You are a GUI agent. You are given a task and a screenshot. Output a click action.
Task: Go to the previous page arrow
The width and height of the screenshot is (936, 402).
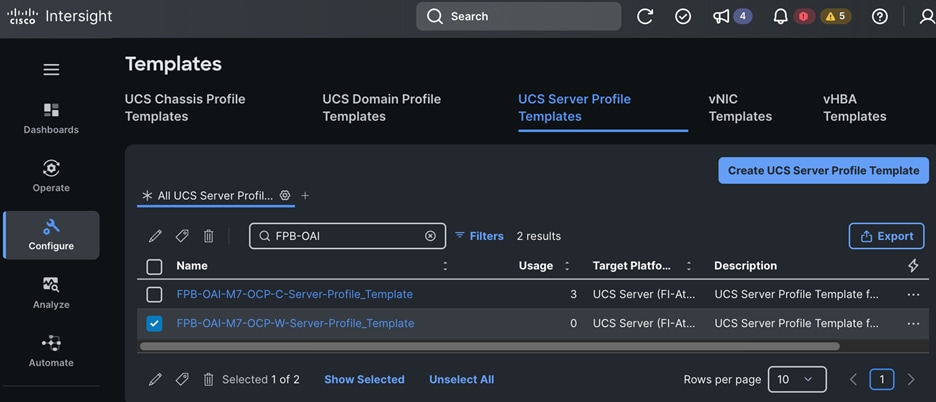point(853,379)
